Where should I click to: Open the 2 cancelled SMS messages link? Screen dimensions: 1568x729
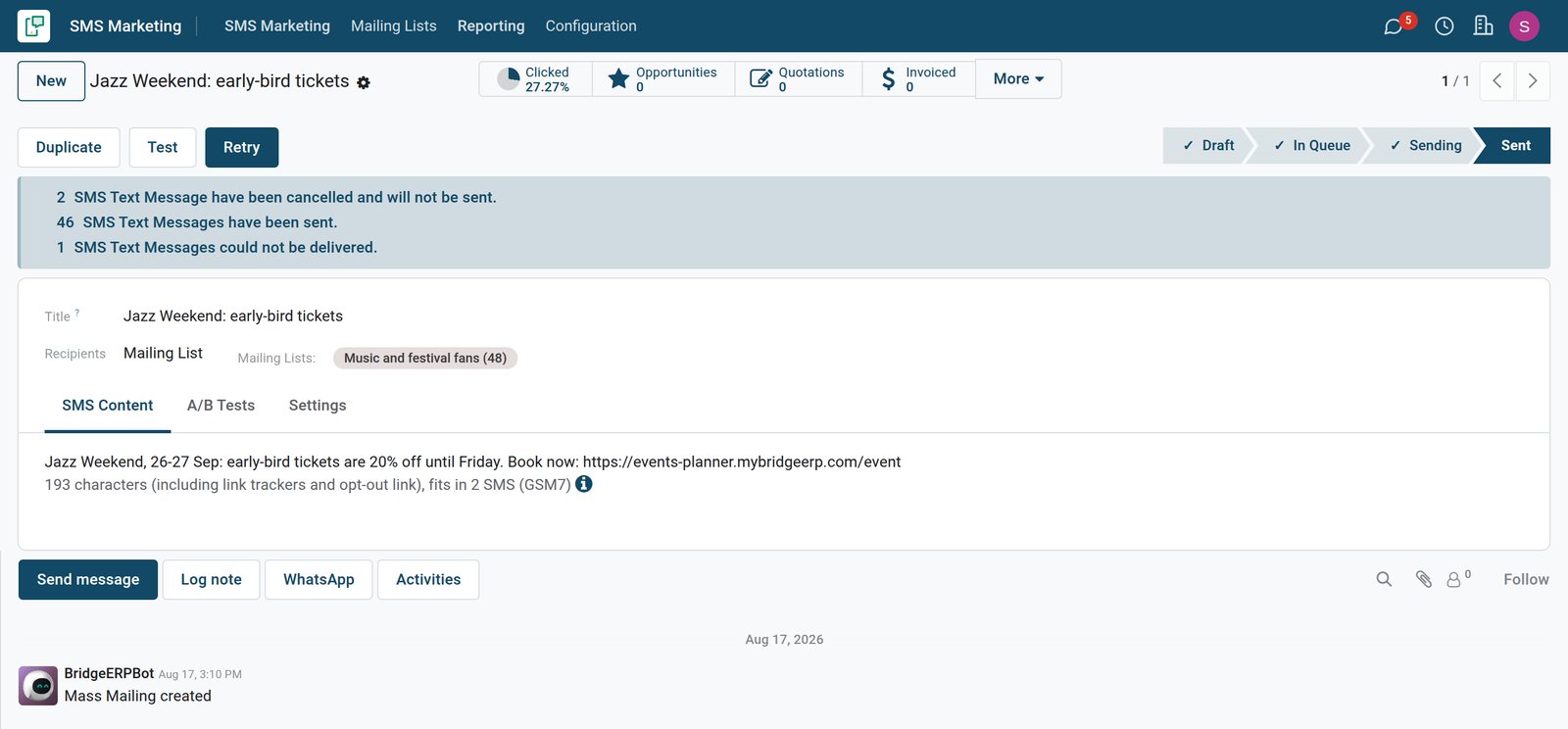coord(276,197)
